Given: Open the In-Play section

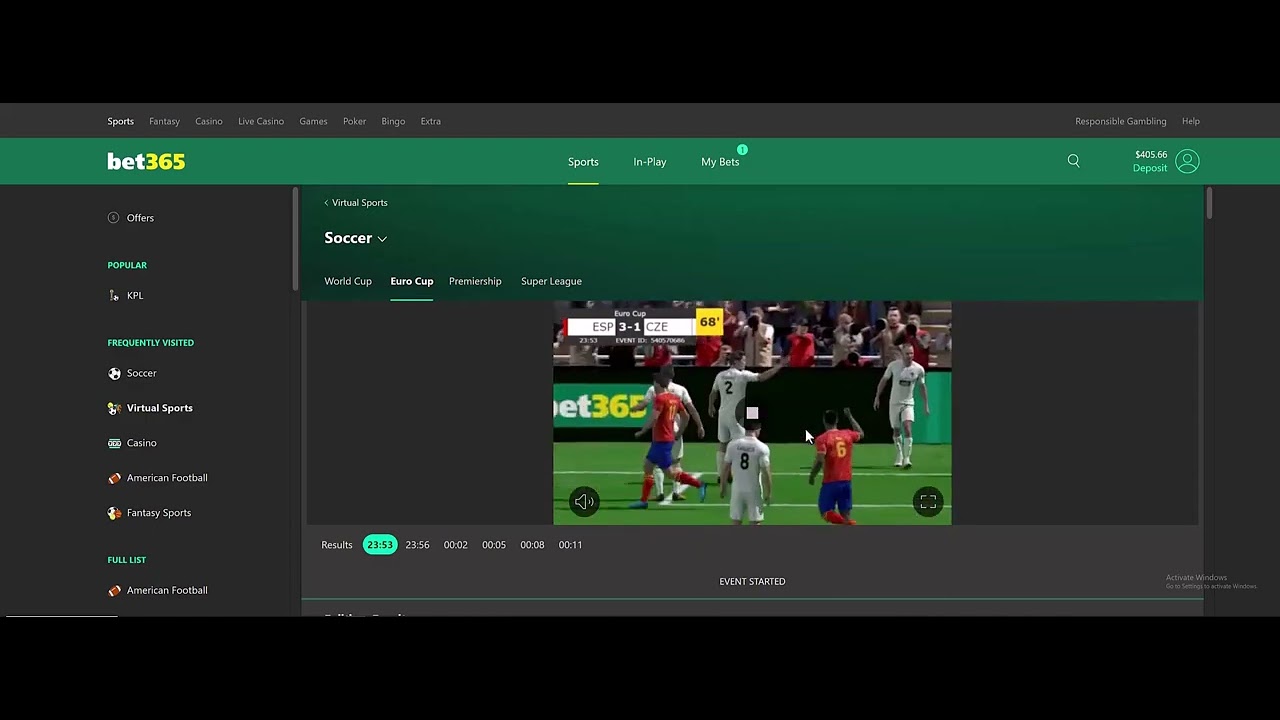Looking at the screenshot, I should [x=649, y=162].
